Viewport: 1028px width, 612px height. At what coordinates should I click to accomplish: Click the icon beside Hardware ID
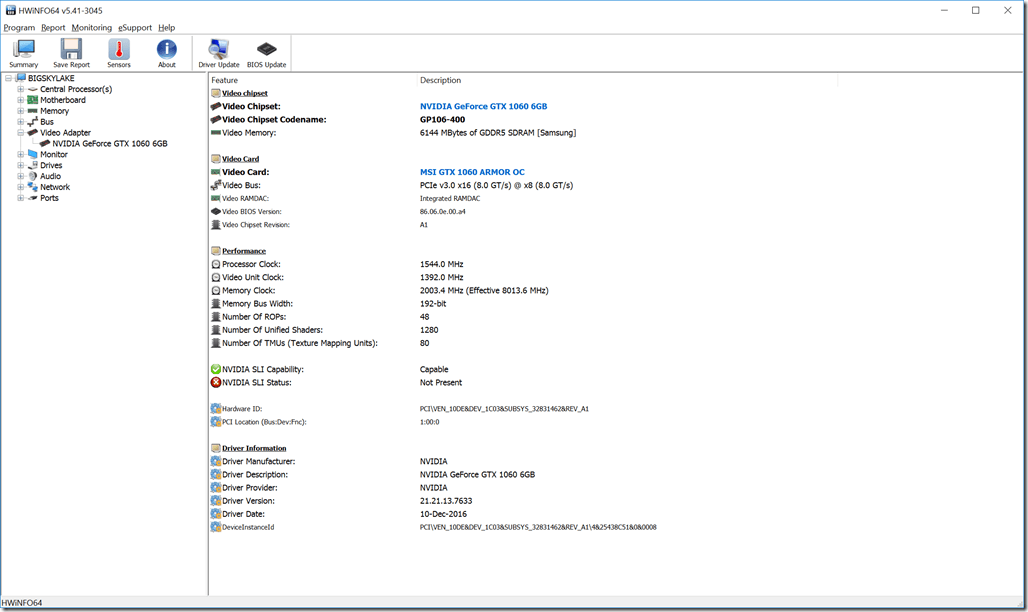coord(216,409)
